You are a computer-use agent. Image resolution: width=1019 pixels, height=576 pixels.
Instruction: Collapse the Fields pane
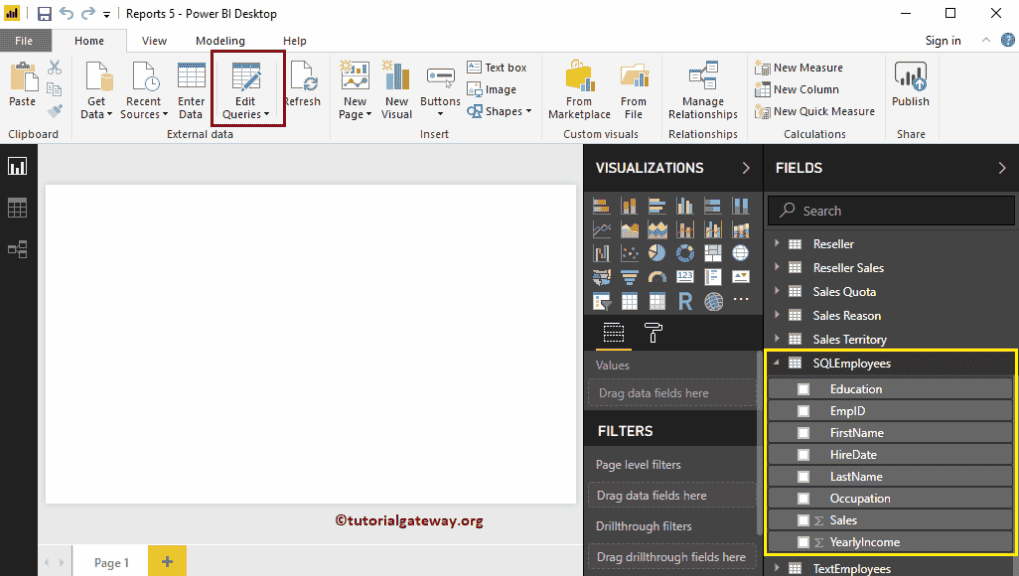pyautogui.click(x=1001, y=168)
